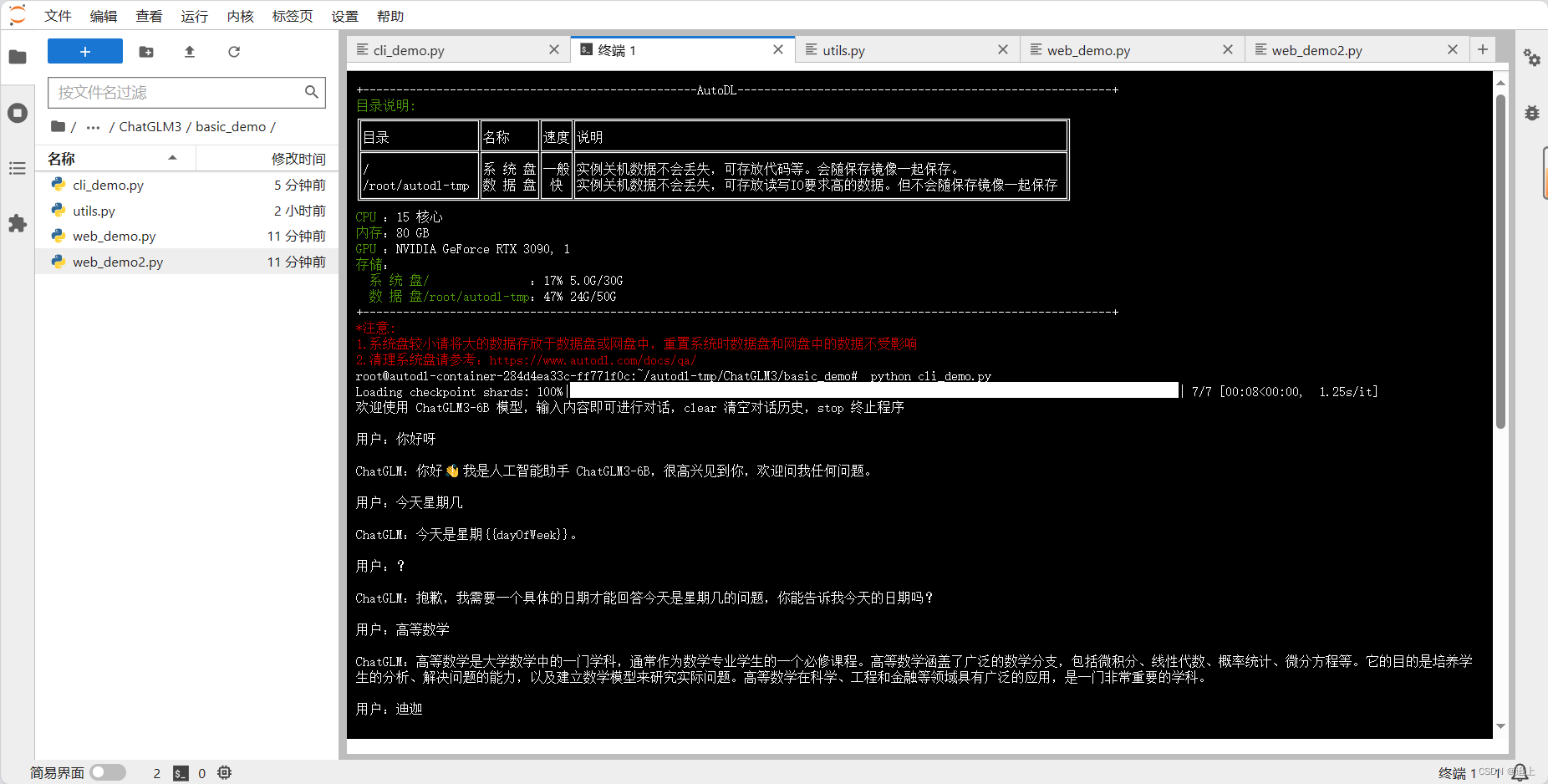
Task: Open the Help menu
Action: (390, 16)
